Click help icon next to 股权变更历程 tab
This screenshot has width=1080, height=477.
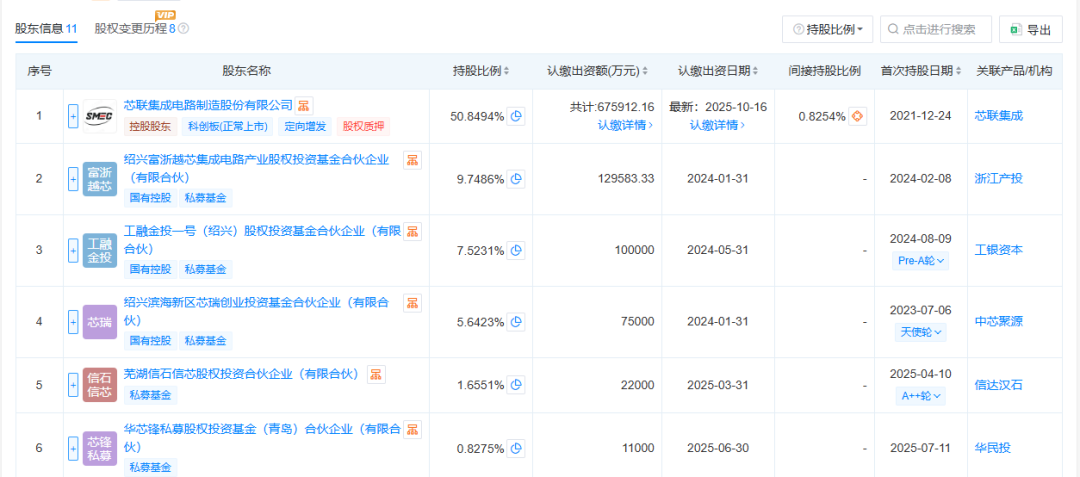point(183,29)
